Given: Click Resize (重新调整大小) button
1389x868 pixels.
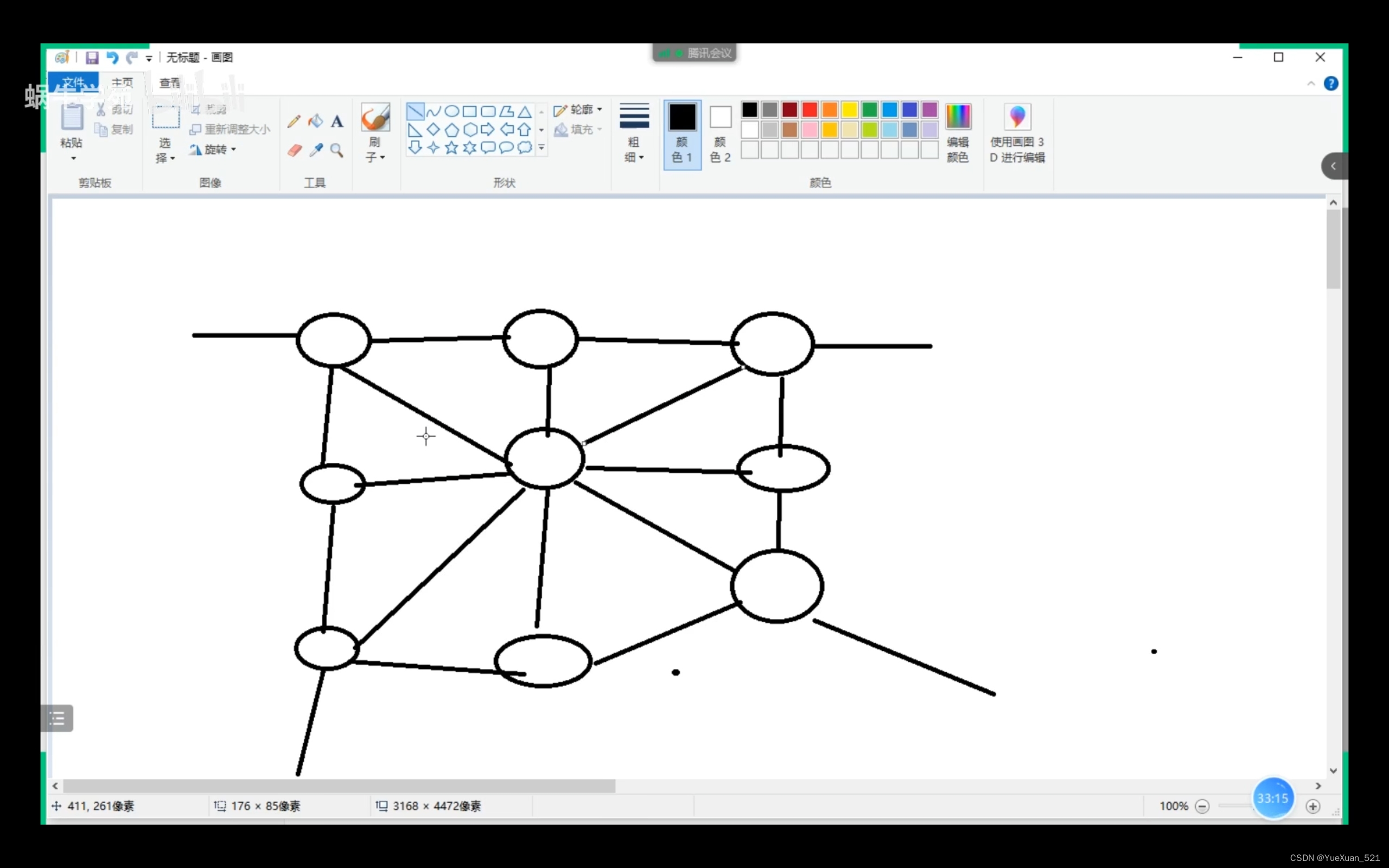Looking at the screenshot, I should coord(230,130).
